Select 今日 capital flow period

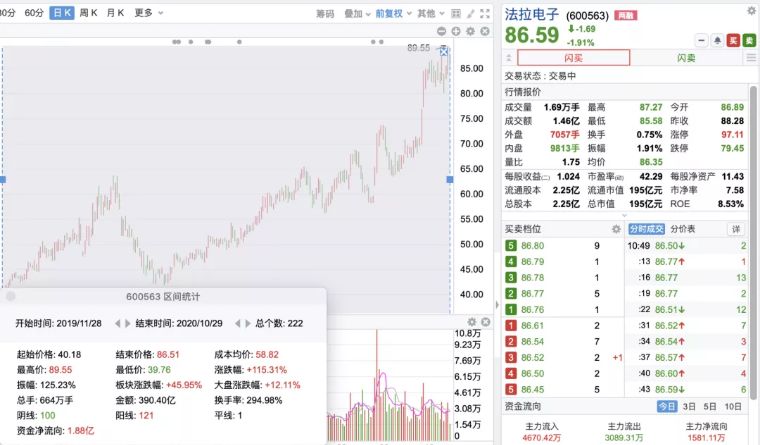(667, 406)
